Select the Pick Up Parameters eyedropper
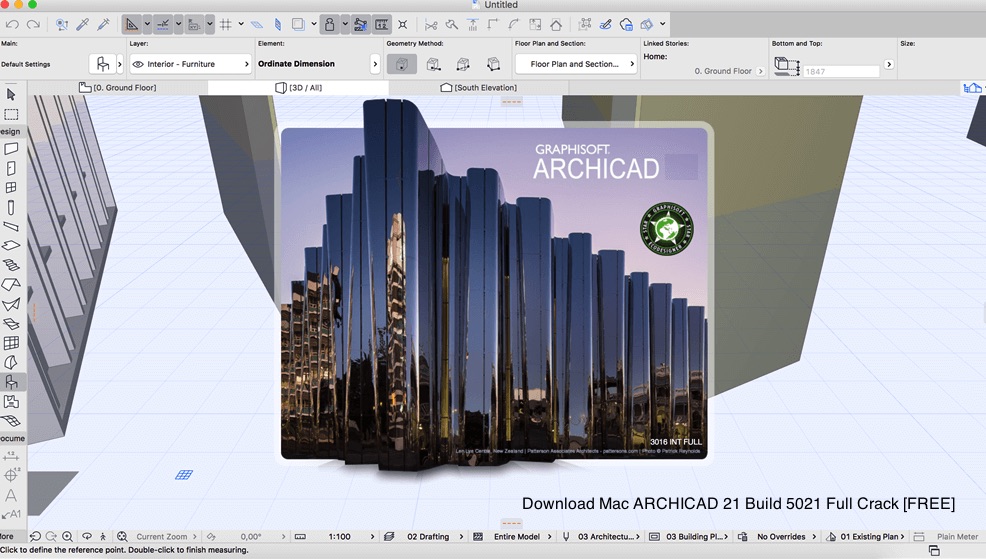The image size is (986, 559). pyautogui.click(x=82, y=25)
